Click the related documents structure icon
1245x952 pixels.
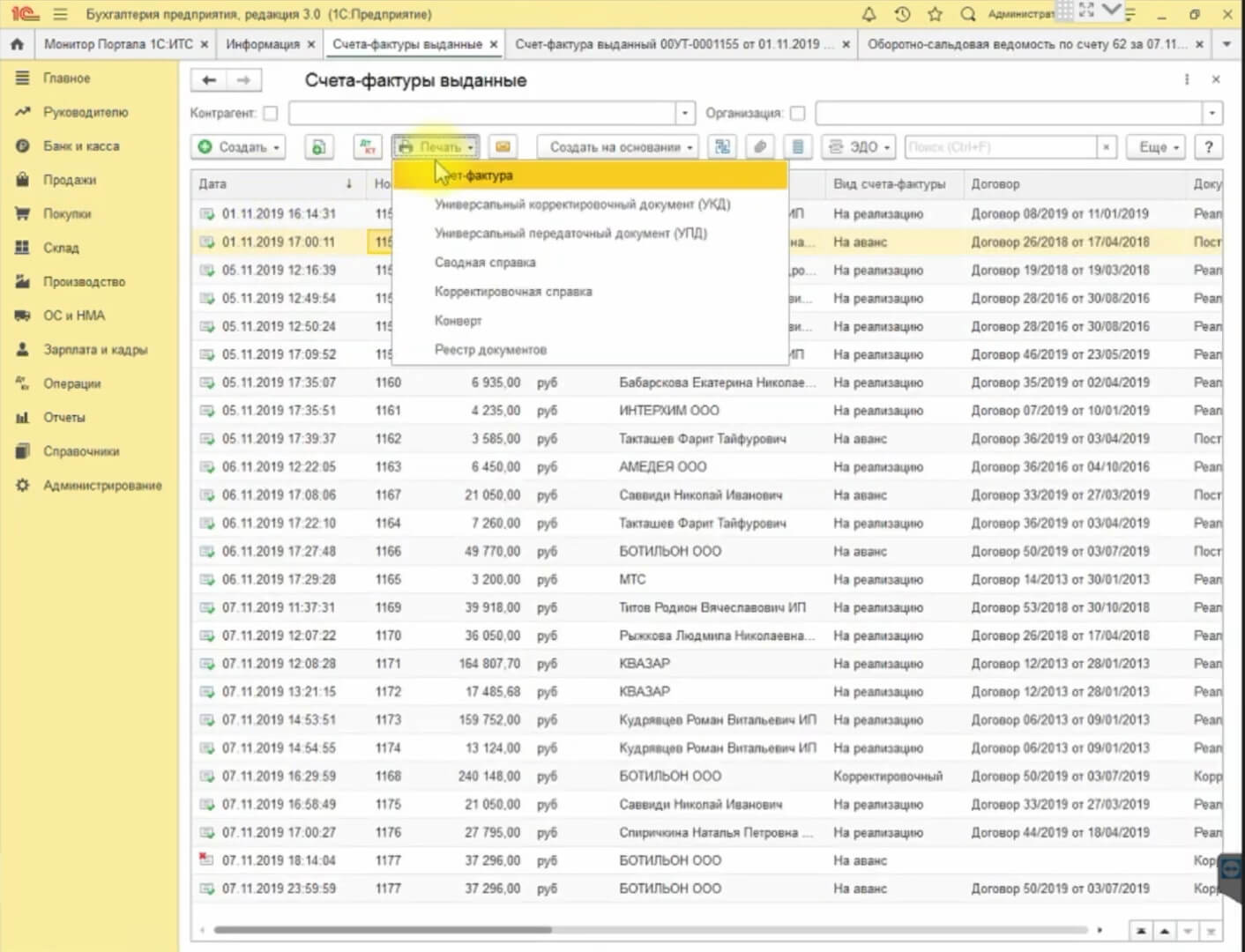[722, 147]
